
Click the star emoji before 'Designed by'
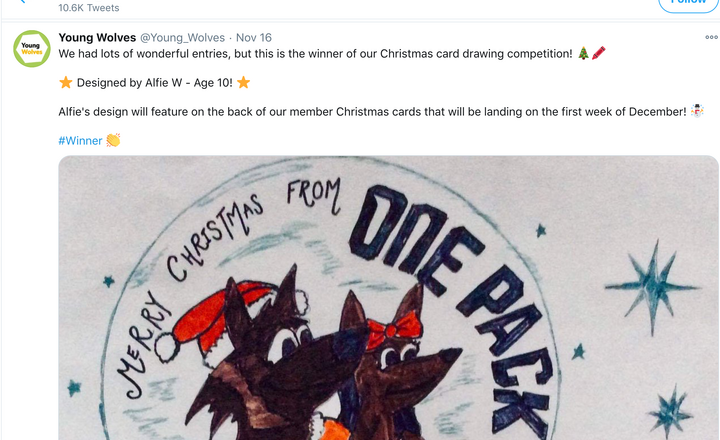point(66,82)
